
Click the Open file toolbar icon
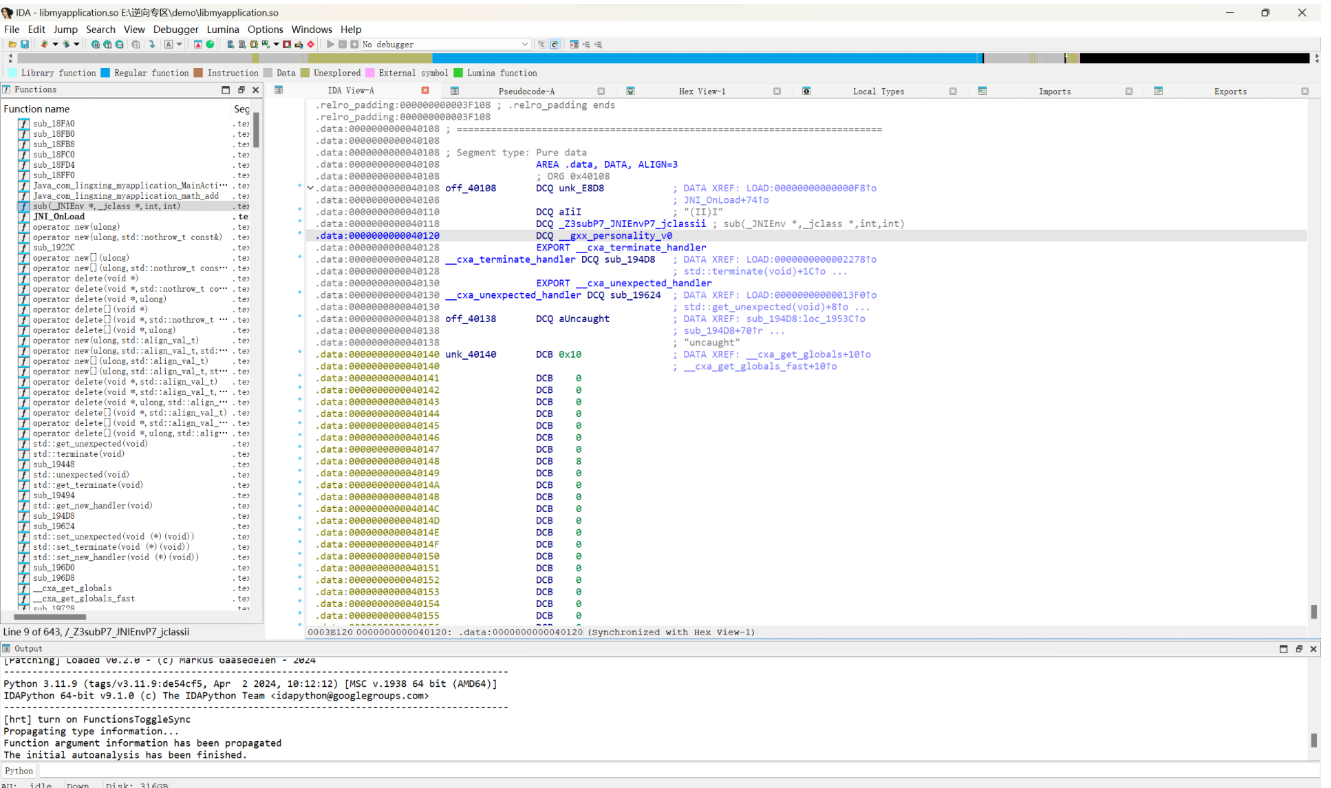click(x=12, y=44)
